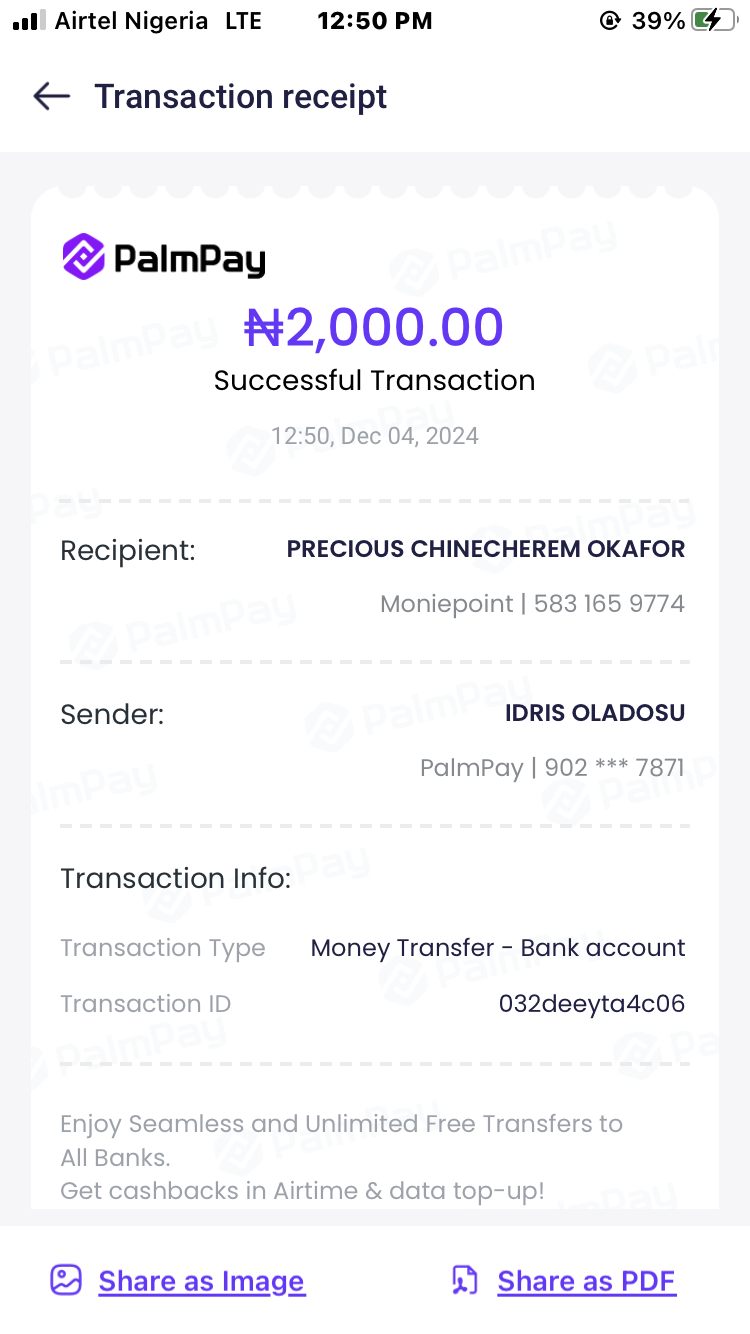The image size is (750, 1334).
Task: Tap the orientation lock icon in status bar
Action: coord(610,21)
